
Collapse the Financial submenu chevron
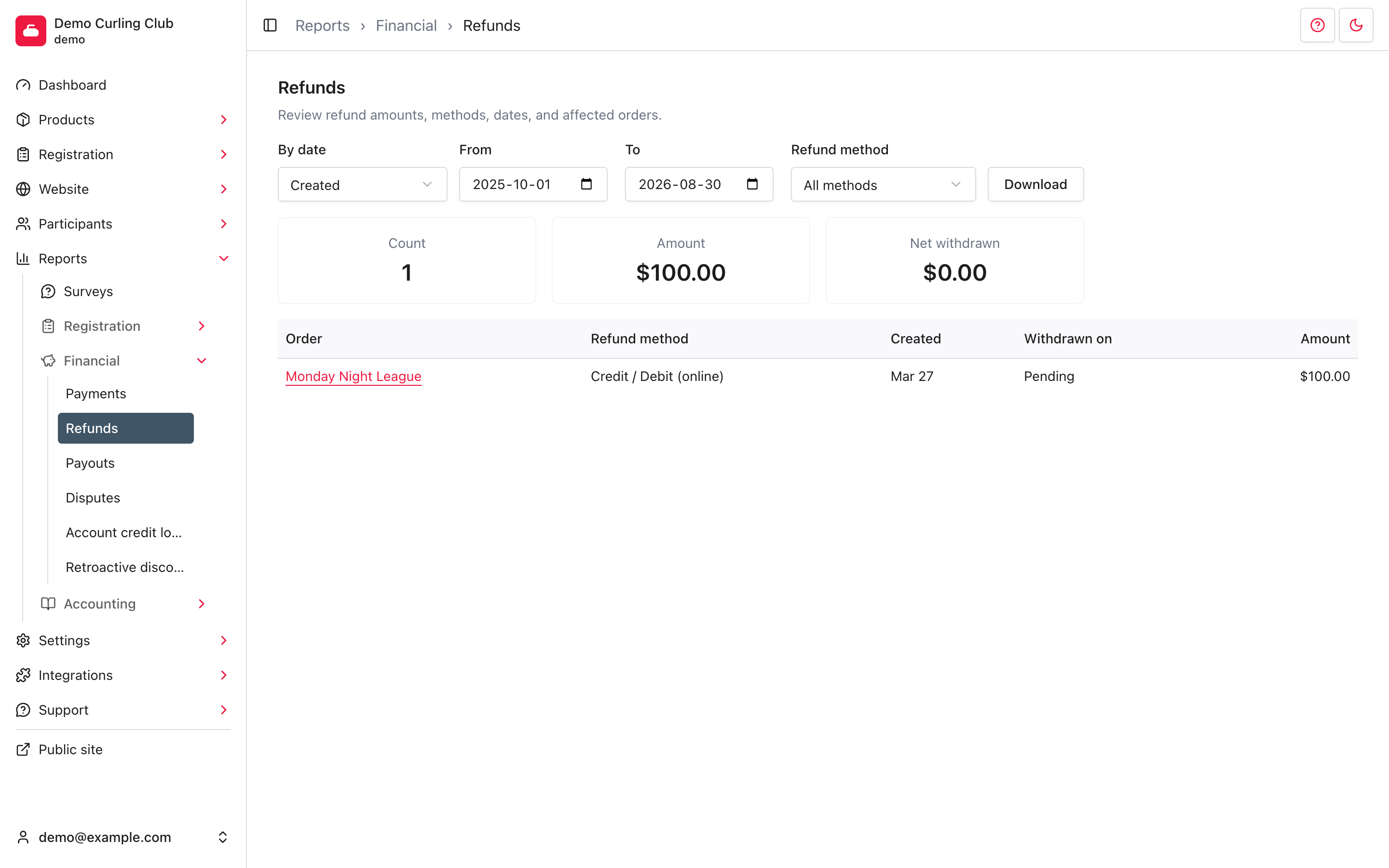click(x=202, y=361)
